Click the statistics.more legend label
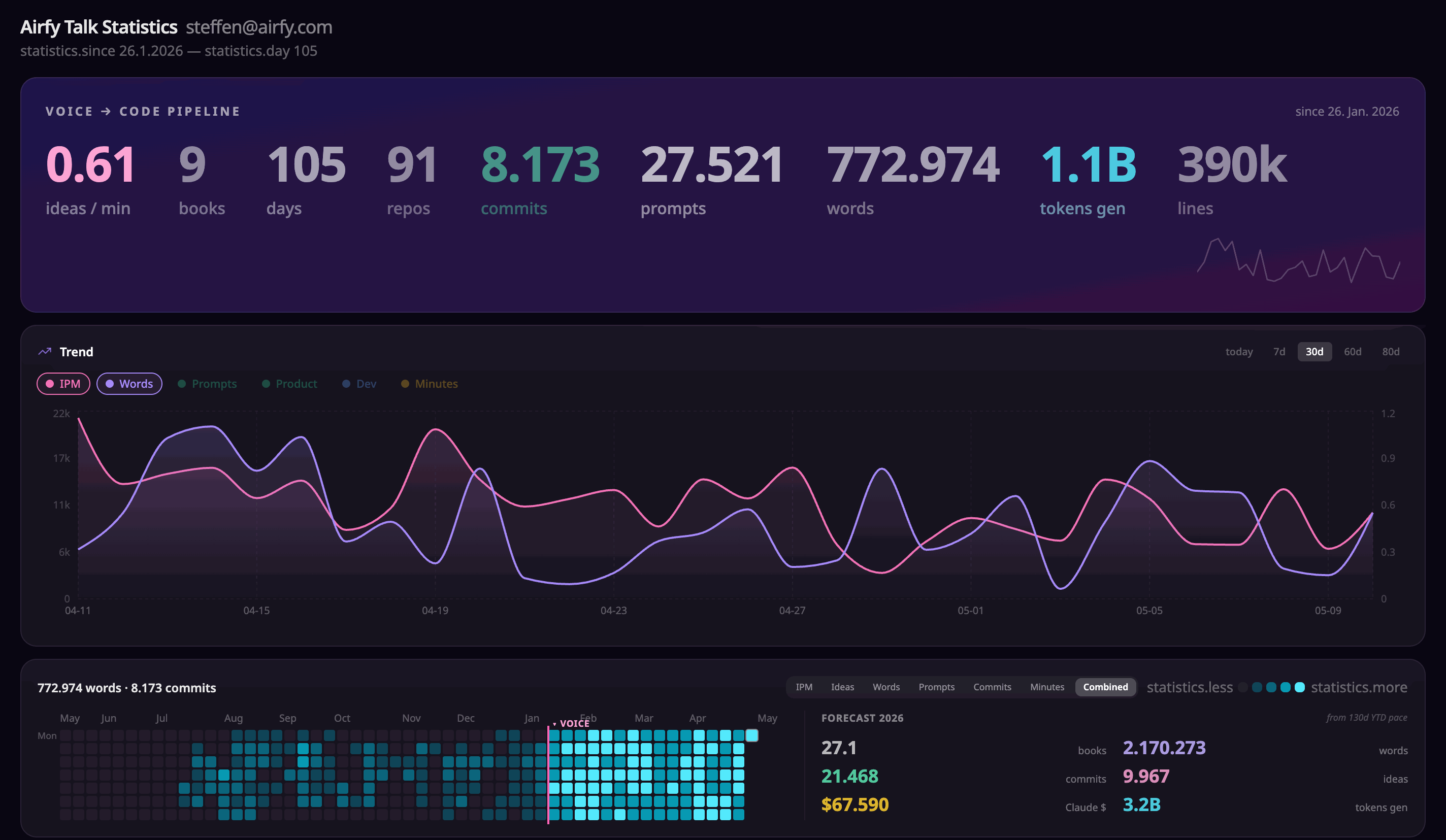This screenshot has width=1446, height=840. click(x=1359, y=687)
